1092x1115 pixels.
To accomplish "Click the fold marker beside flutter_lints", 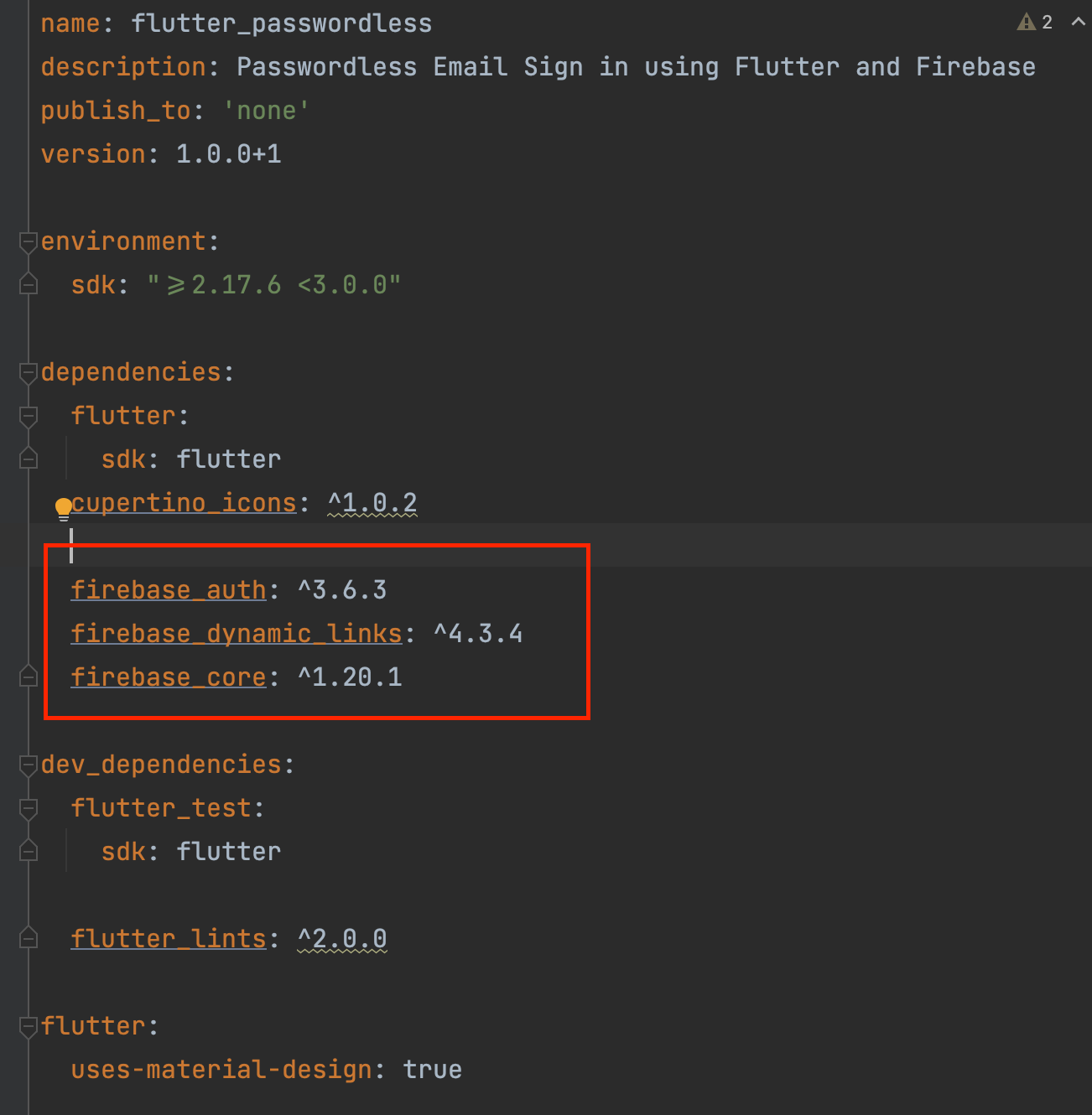I will point(28,937).
